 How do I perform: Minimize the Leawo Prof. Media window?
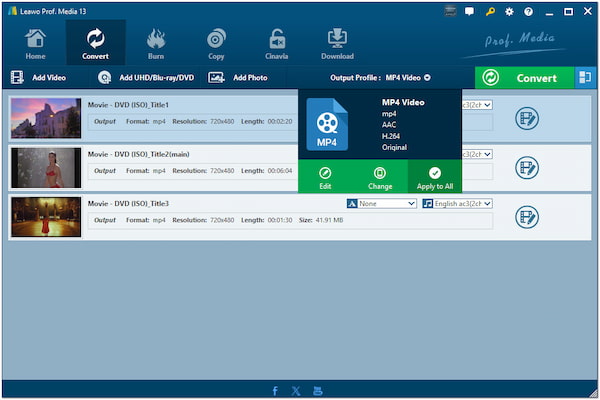[x=549, y=12]
